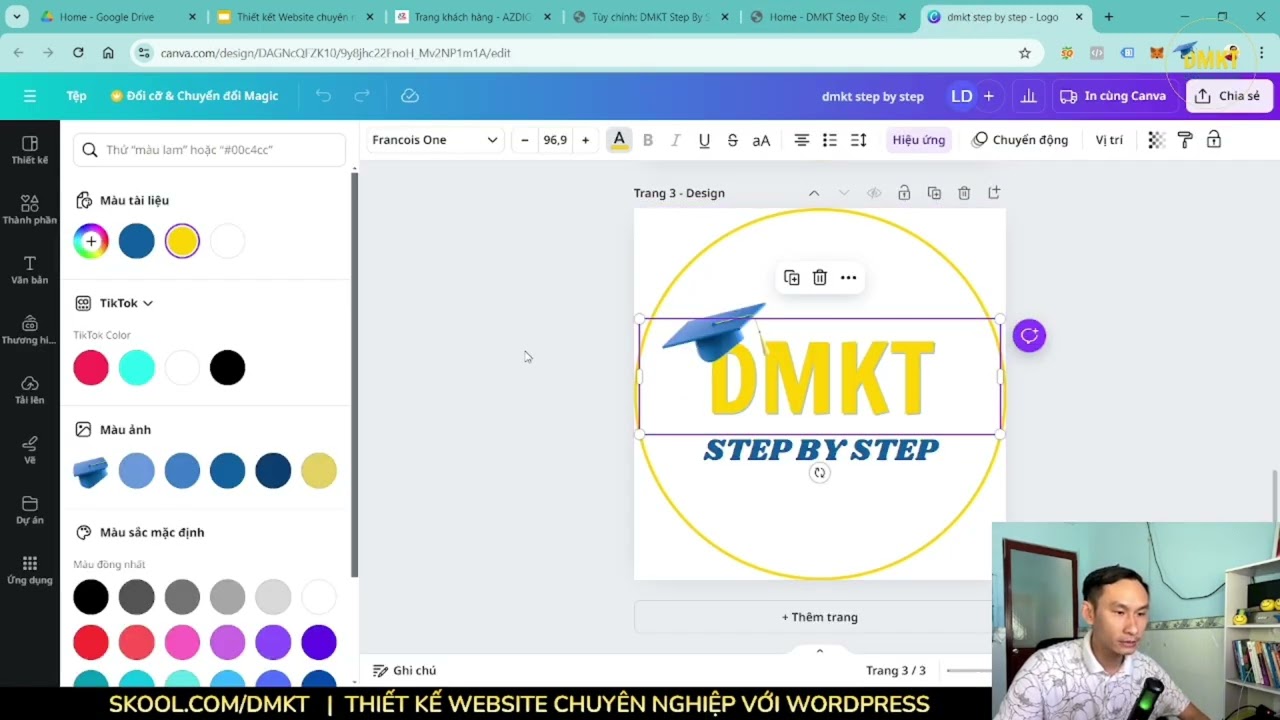Screen dimensions: 1280x720
Task: Click the Redo arrow icon
Action: [x=362, y=96]
